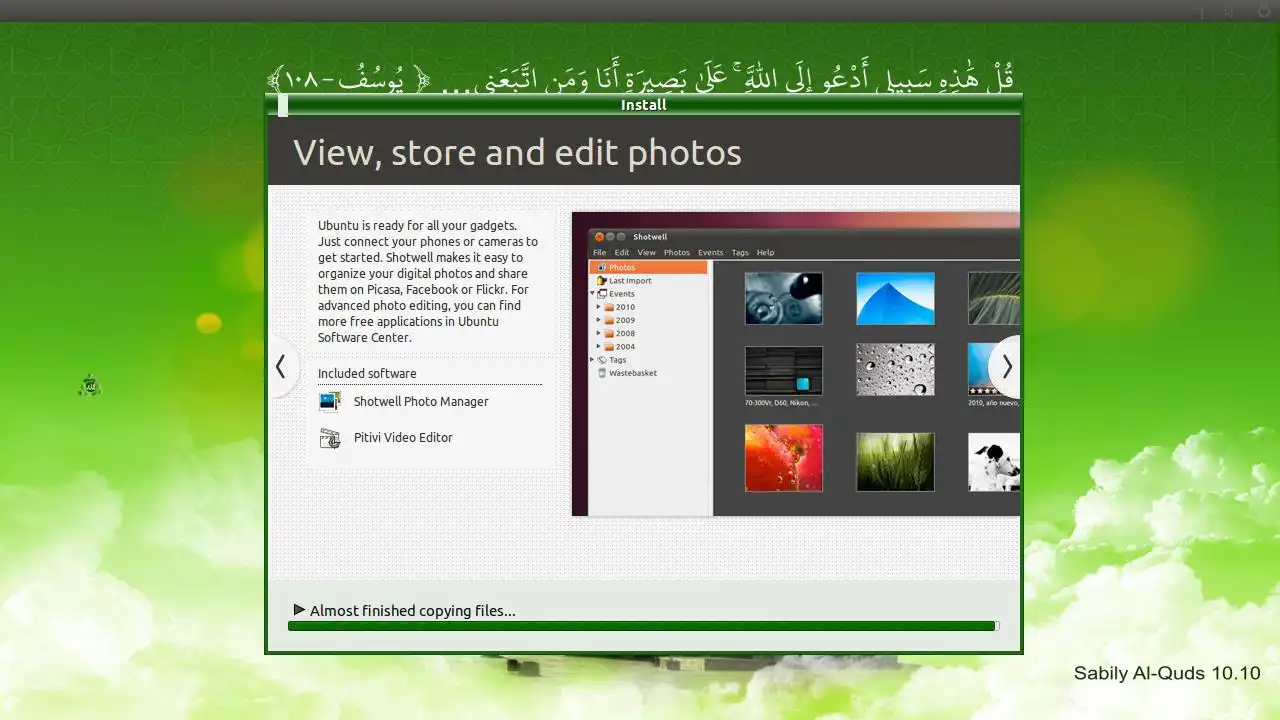Expand the 2008 events folder arrow
Image resolution: width=1280 pixels, height=720 pixels.
599,333
